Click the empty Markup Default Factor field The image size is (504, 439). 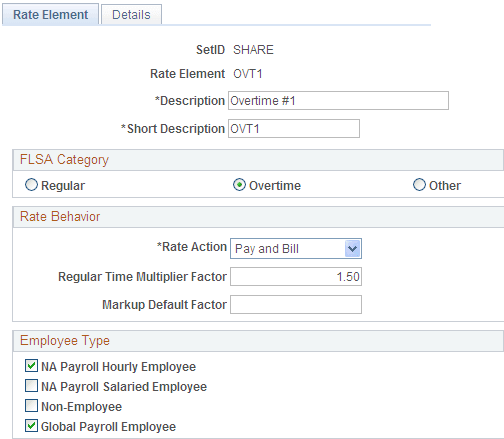pos(296,305)
